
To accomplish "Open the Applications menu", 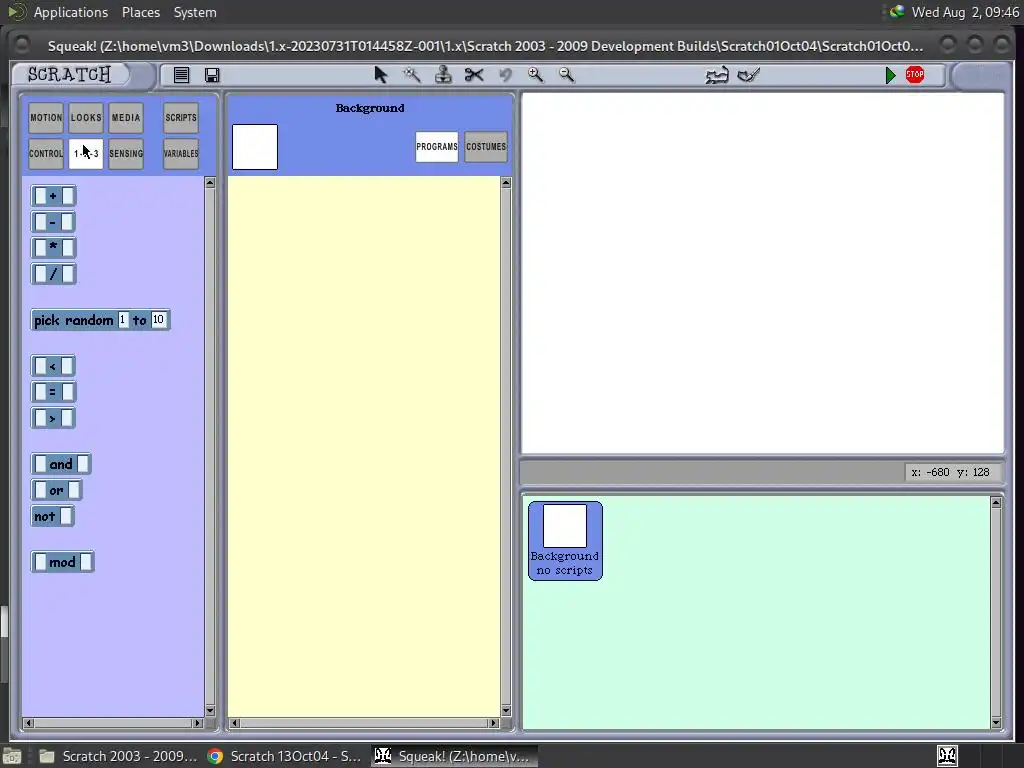I will (71, 12).
